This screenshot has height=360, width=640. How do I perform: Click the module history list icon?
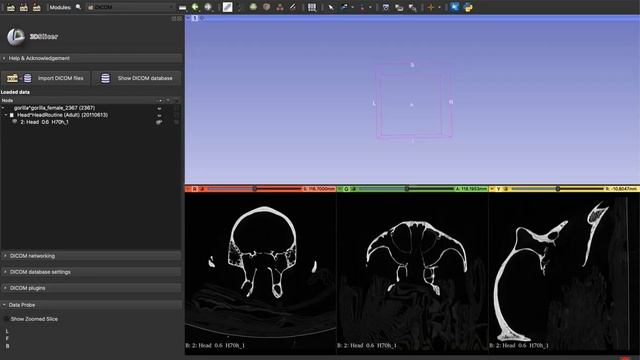(x=182, y=7)
